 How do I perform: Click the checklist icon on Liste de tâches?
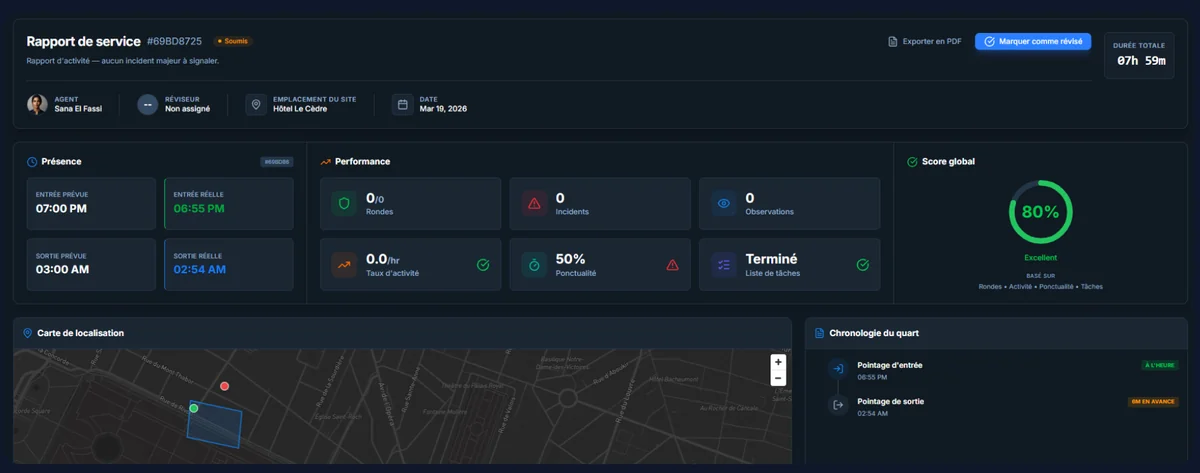(x=723, y=264)
